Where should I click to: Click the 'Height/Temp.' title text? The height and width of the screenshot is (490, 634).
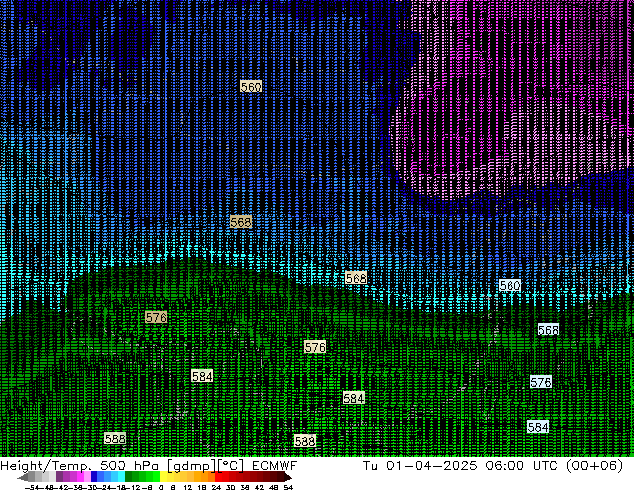pyautogui.click(x=45, y=466)
